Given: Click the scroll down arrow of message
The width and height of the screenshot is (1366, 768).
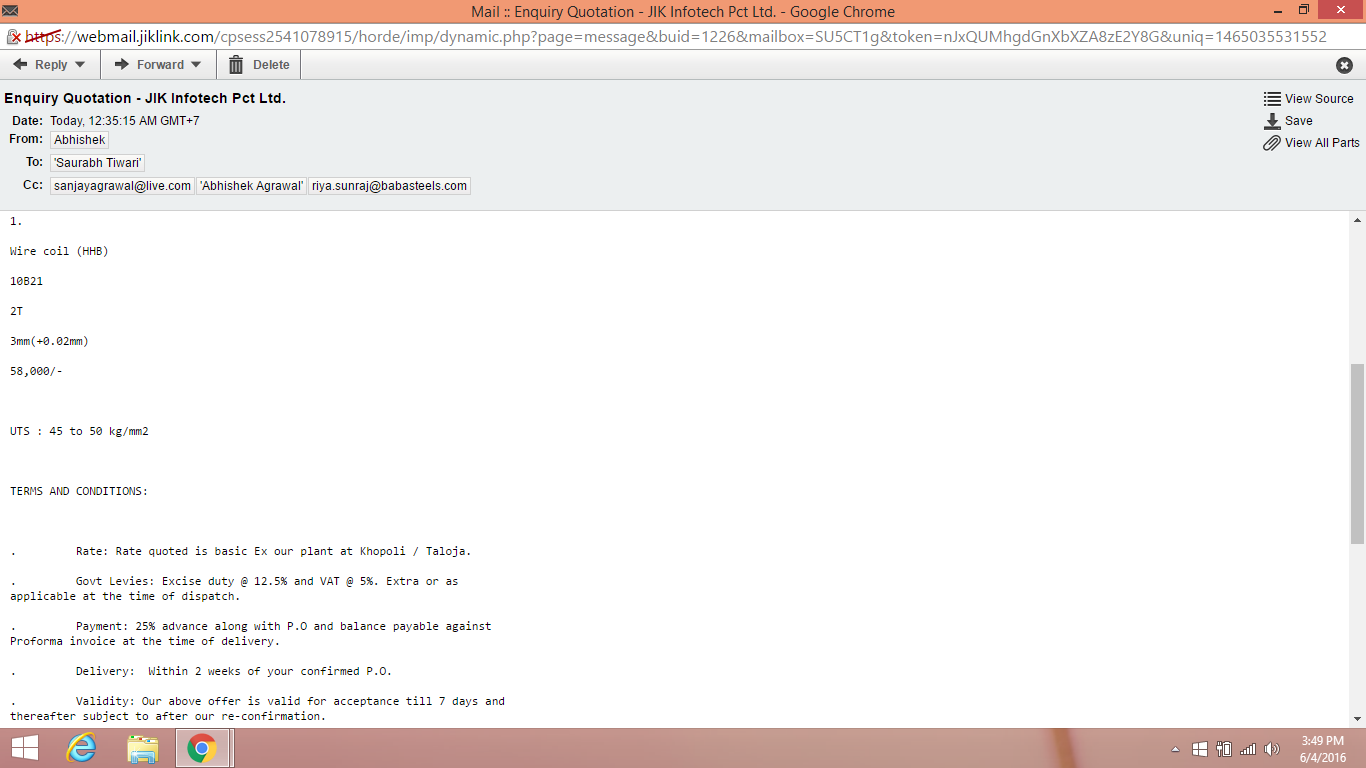Looking at the screenshot, I should click(1357, 718).
